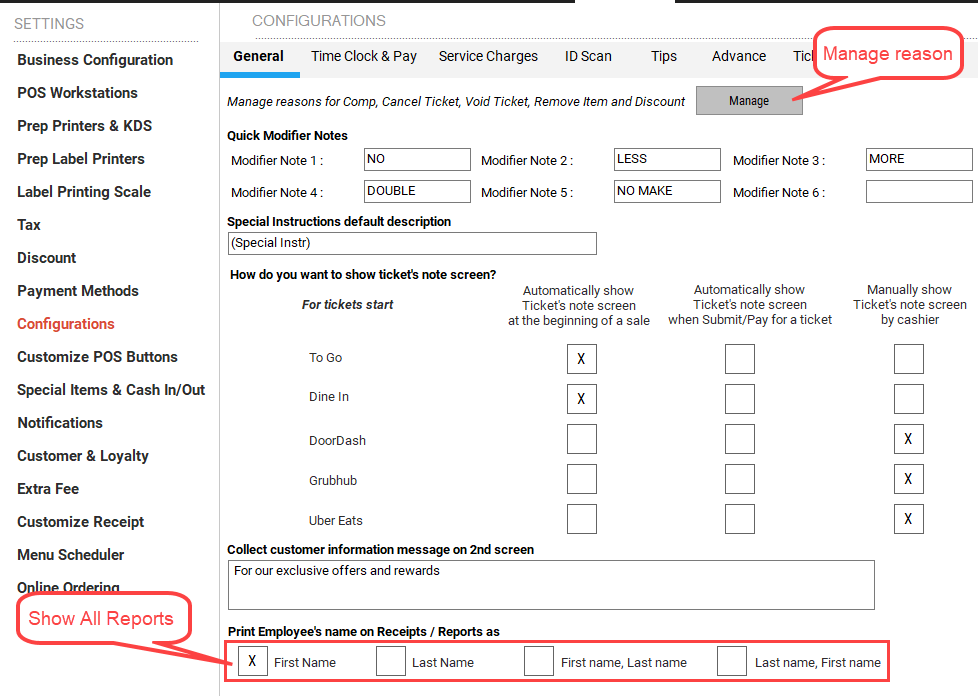
Task: Click the Modifier Note 1 field containing NO
Action: click(x=417, y=159)
